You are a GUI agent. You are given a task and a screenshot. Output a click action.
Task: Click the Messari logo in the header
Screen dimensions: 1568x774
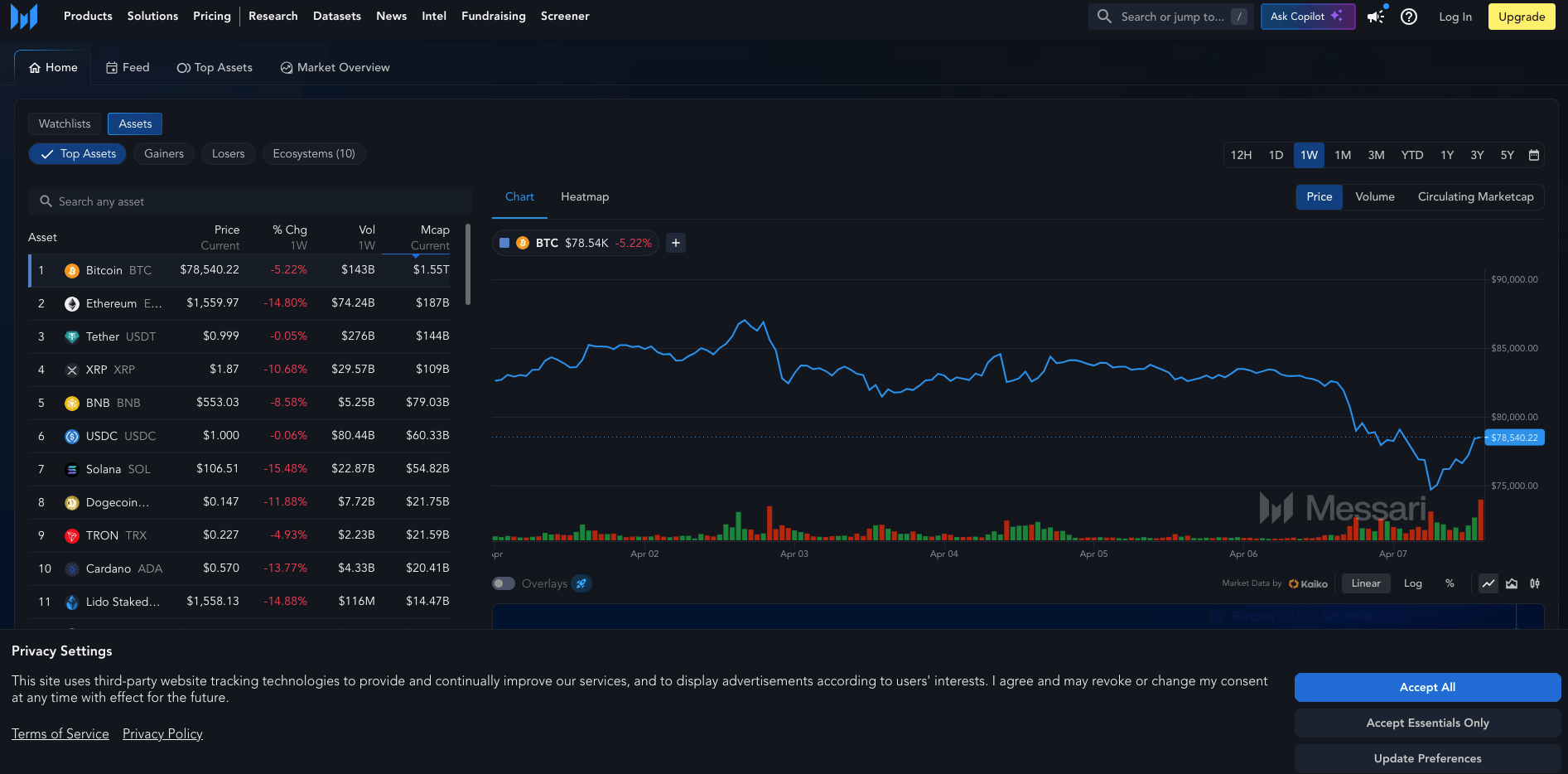coord(24,17)
